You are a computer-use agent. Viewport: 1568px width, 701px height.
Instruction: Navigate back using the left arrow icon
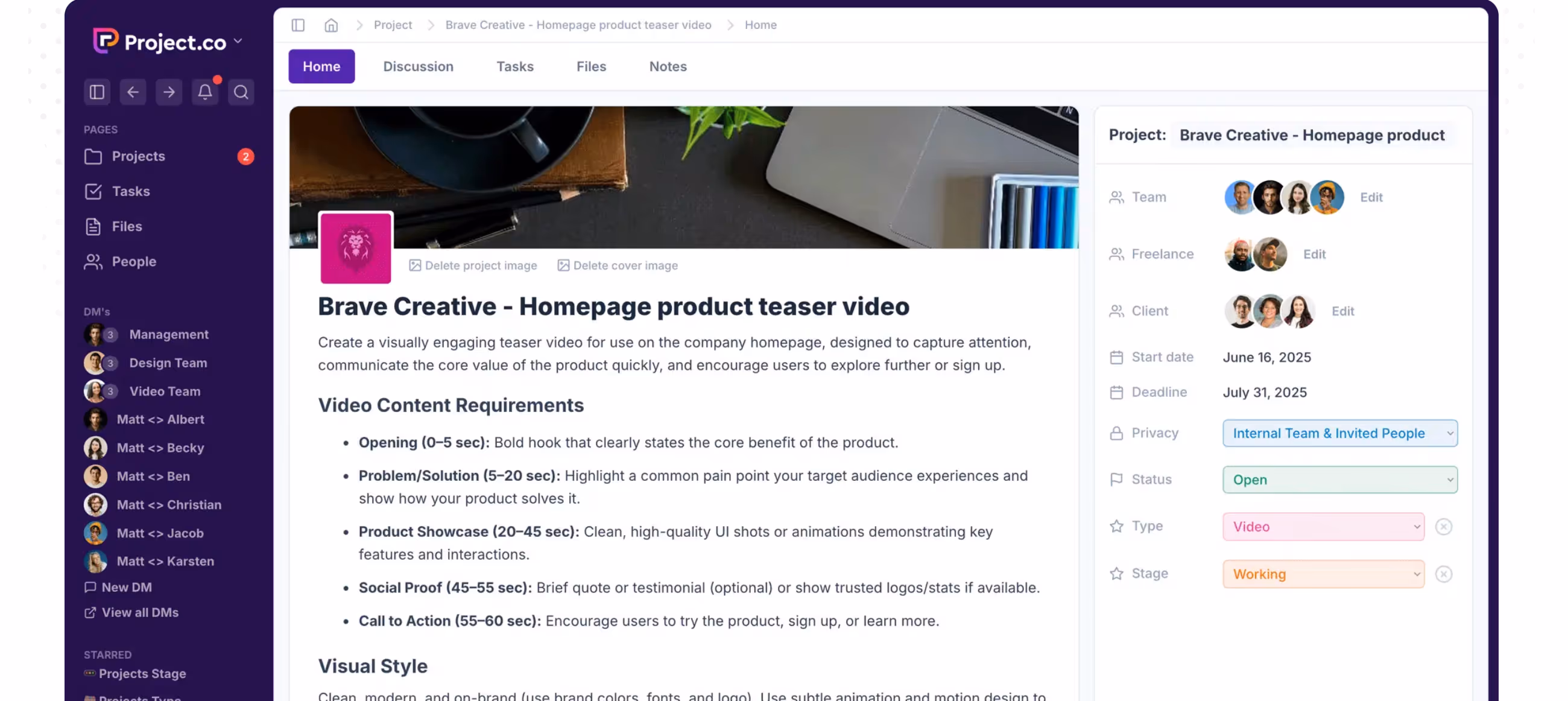133,92
